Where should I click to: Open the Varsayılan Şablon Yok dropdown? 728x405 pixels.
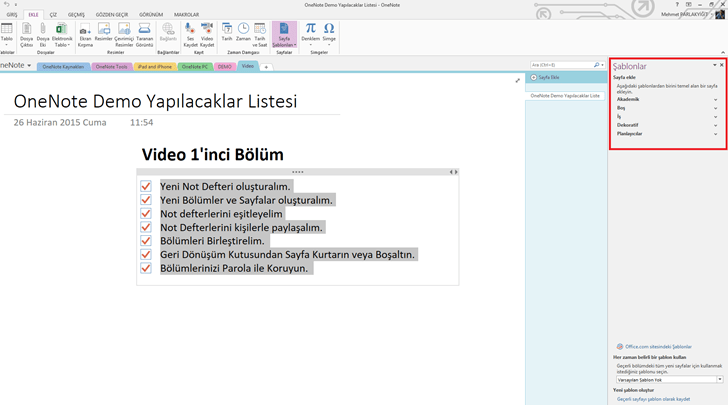(x=720, y=379)
